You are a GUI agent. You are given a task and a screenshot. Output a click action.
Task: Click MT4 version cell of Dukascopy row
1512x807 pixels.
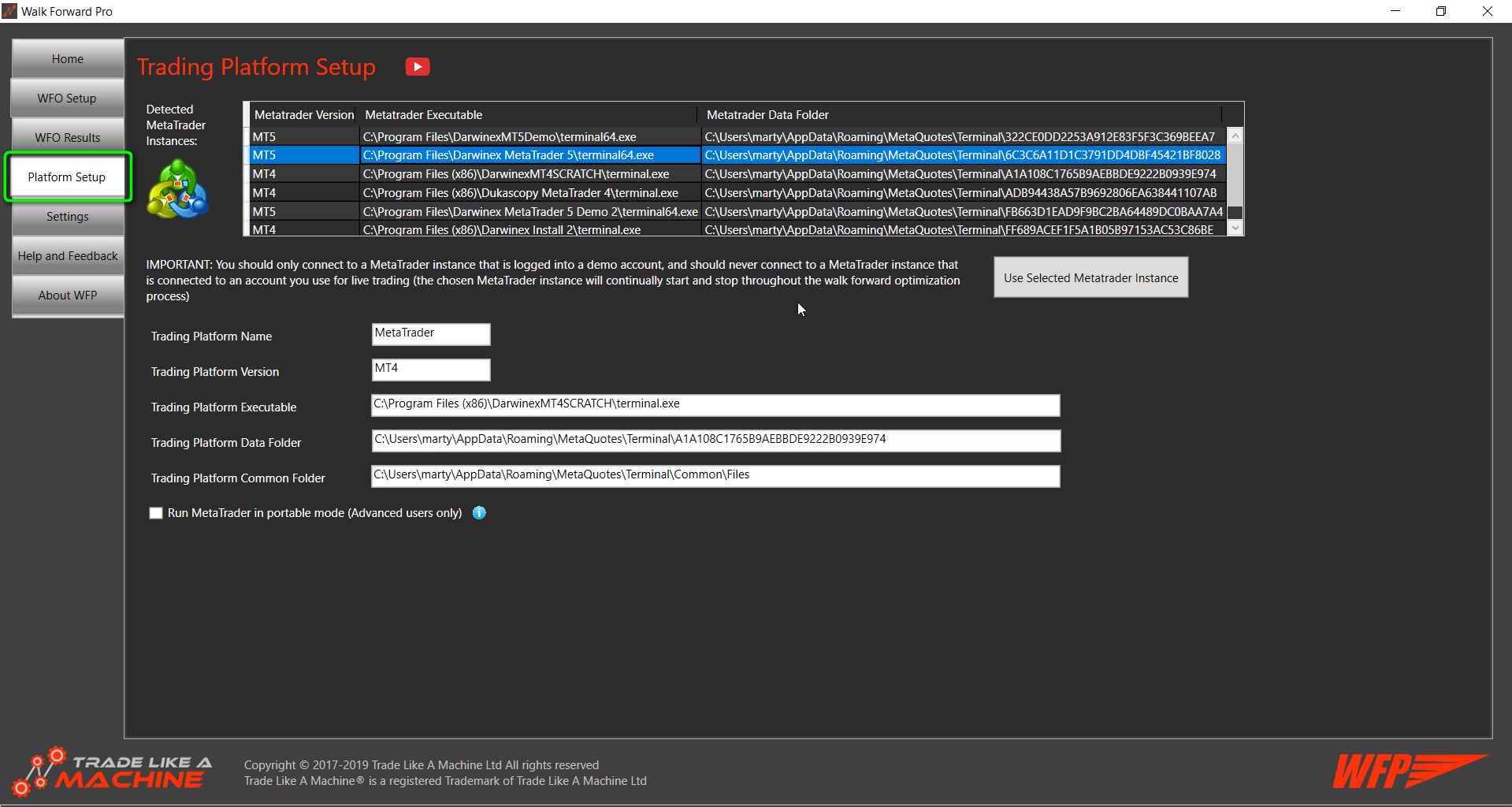pyautogui.click(x=304, y=193)
